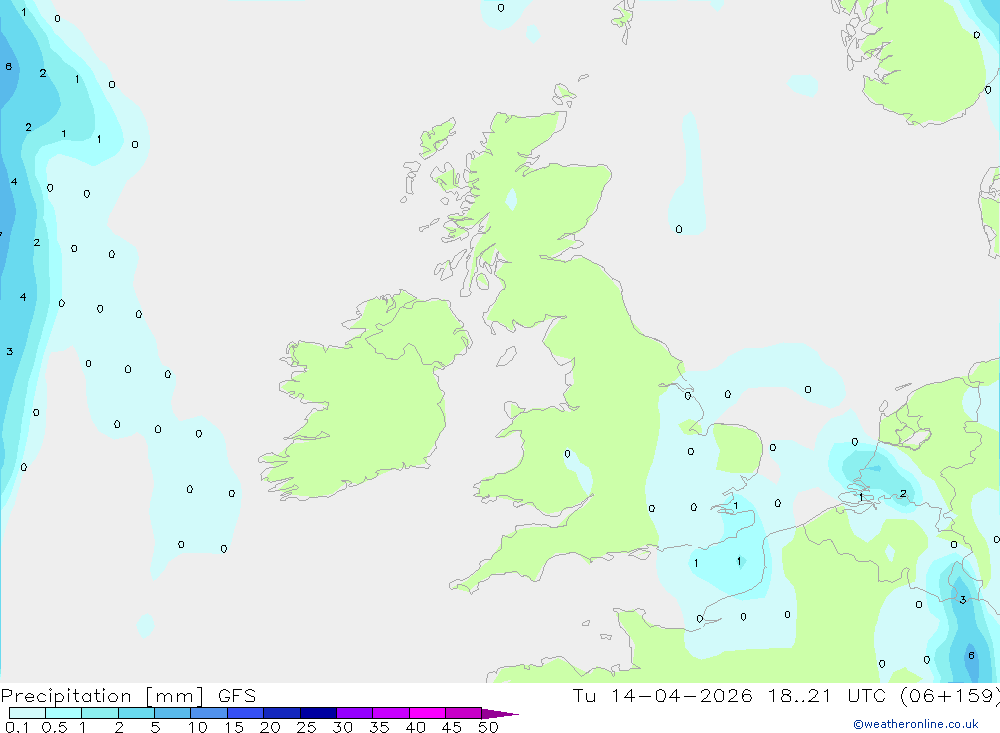Click the 2–5 mm legend color segment

pos(136,713)
